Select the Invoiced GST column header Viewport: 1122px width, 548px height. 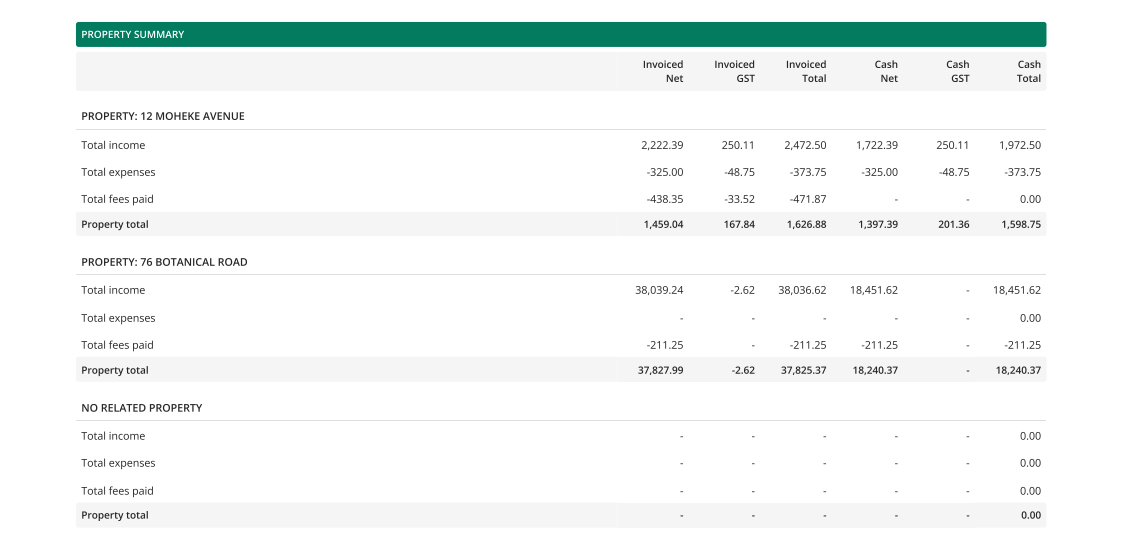pos(734,71)
